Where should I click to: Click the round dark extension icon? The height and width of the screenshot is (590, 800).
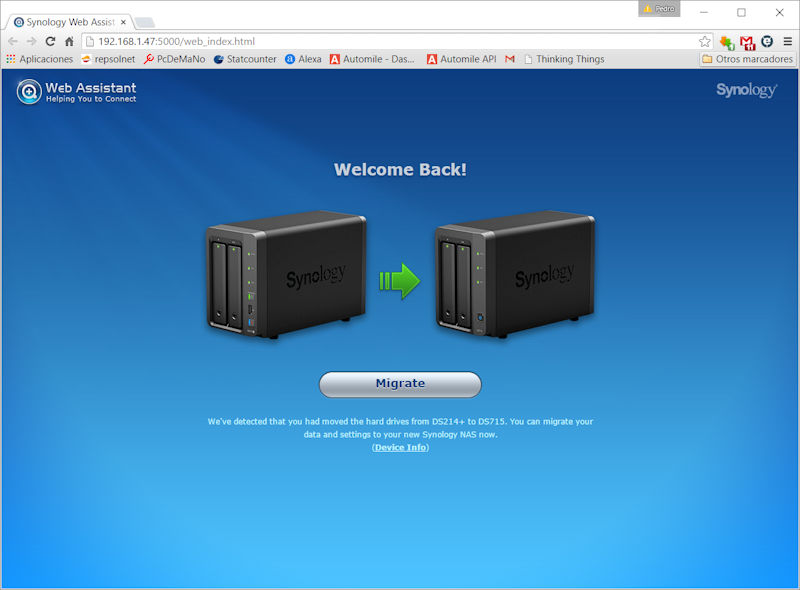(767, 41)
